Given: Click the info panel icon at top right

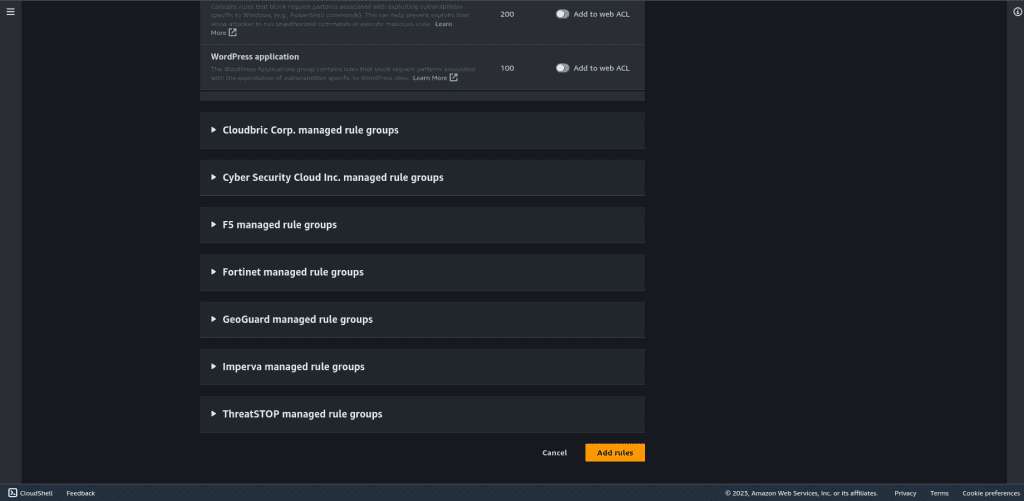Looking at the screenshot, I should point(1014,12).
